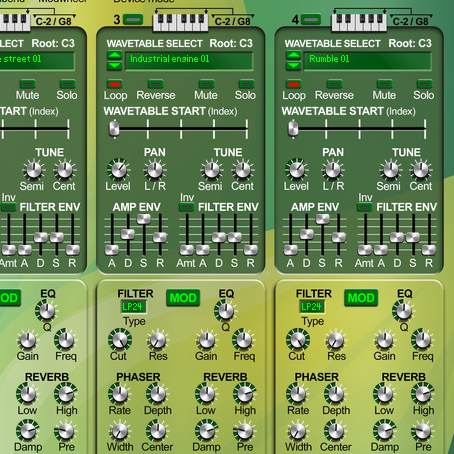This screenshot has height=454, width=454.
Task: Click Wavetable Start slider handle in layer 3
Action: click(x=114, y=129)
